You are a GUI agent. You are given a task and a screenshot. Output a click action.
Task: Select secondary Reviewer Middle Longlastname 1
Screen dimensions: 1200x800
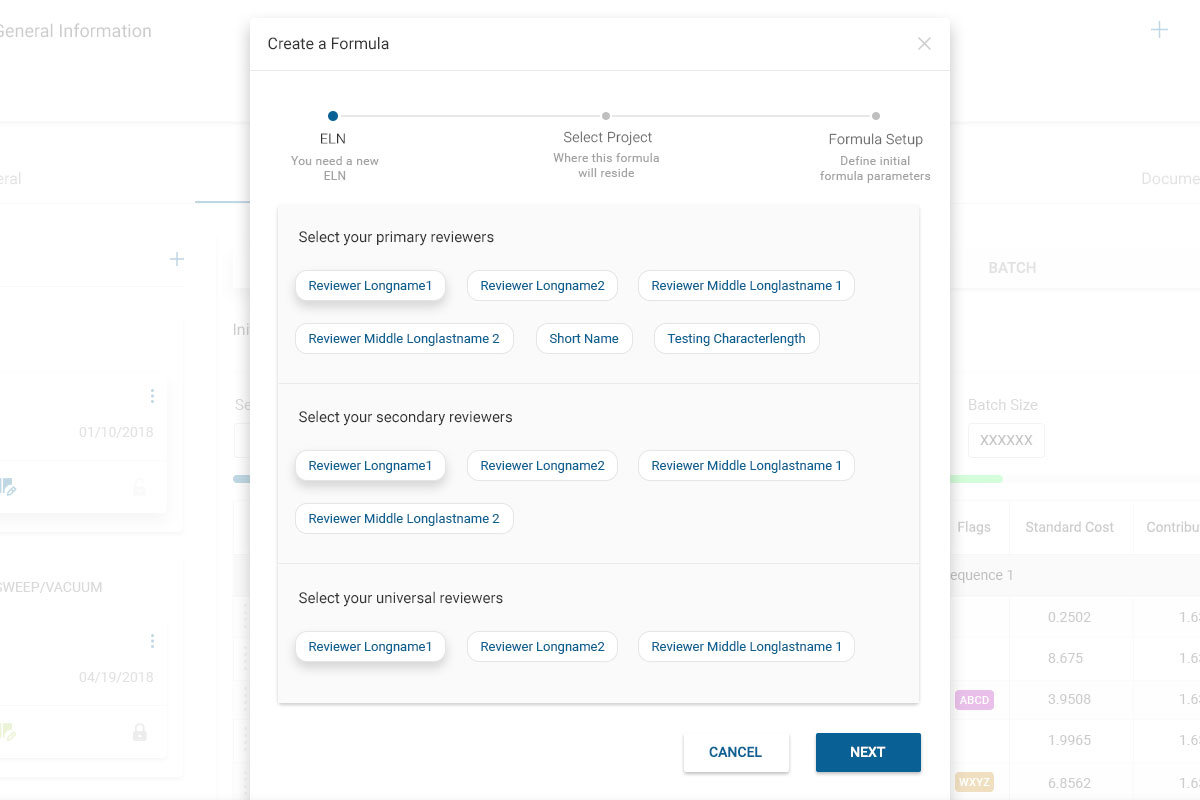[x=746, y=466]
